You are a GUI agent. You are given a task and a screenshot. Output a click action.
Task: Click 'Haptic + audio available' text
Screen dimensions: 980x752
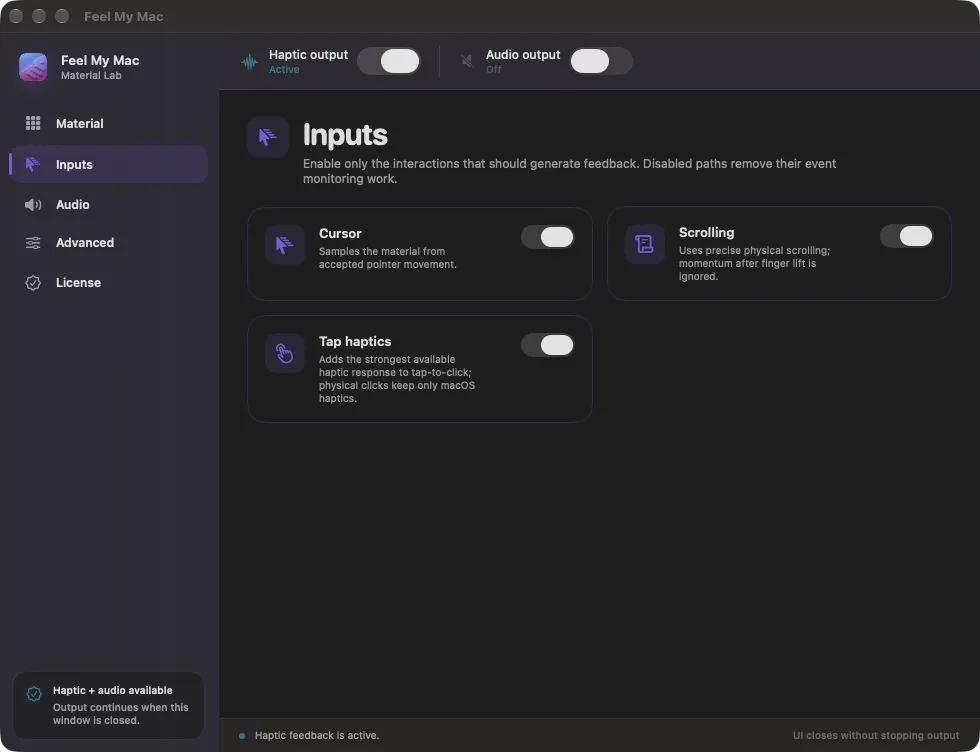pyautogui.click(x=112, y=690)
